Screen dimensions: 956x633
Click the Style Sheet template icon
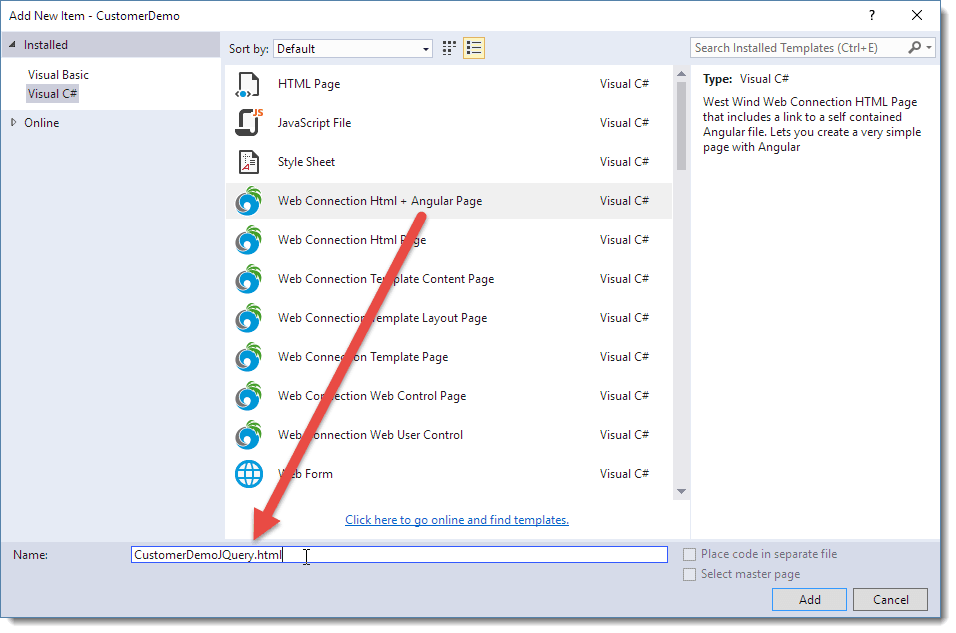(248, 162)
